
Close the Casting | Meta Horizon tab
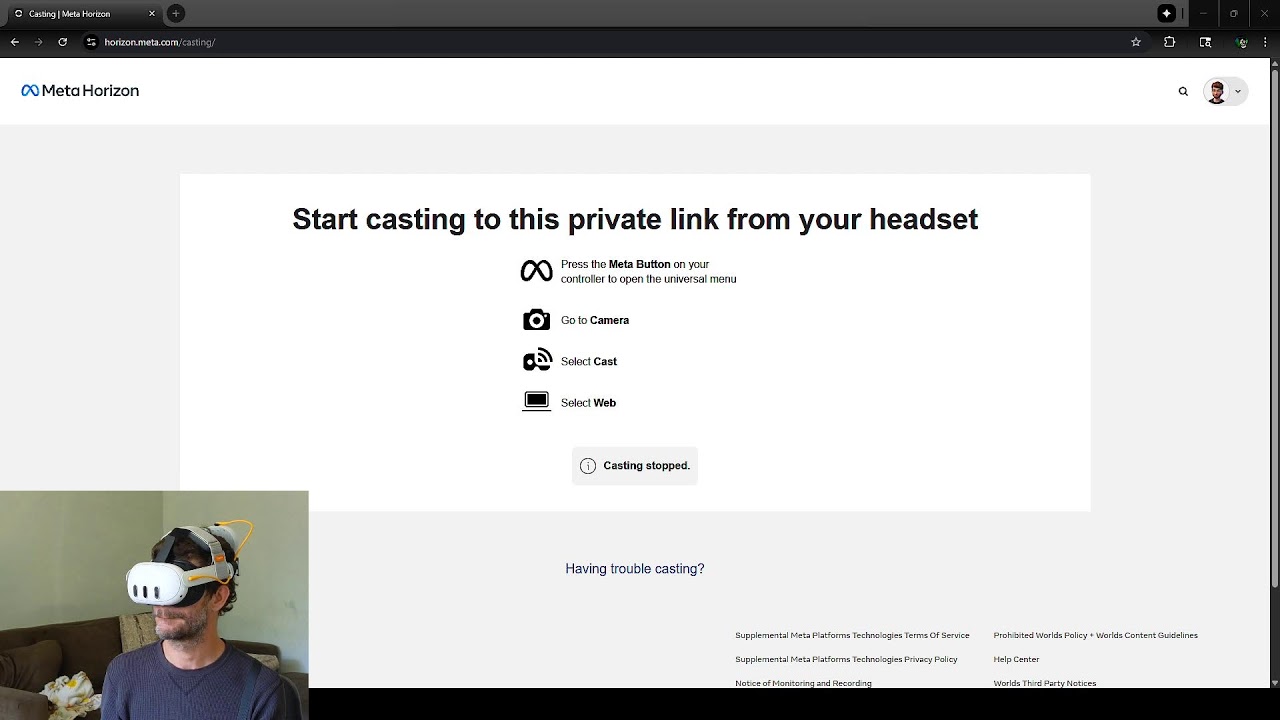pos(152,14)
